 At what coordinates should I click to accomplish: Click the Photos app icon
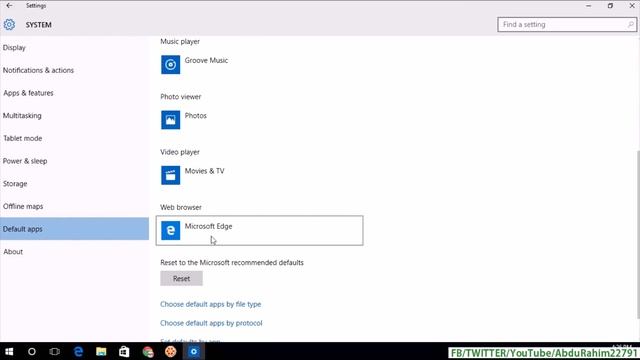[x=170, y=120]
